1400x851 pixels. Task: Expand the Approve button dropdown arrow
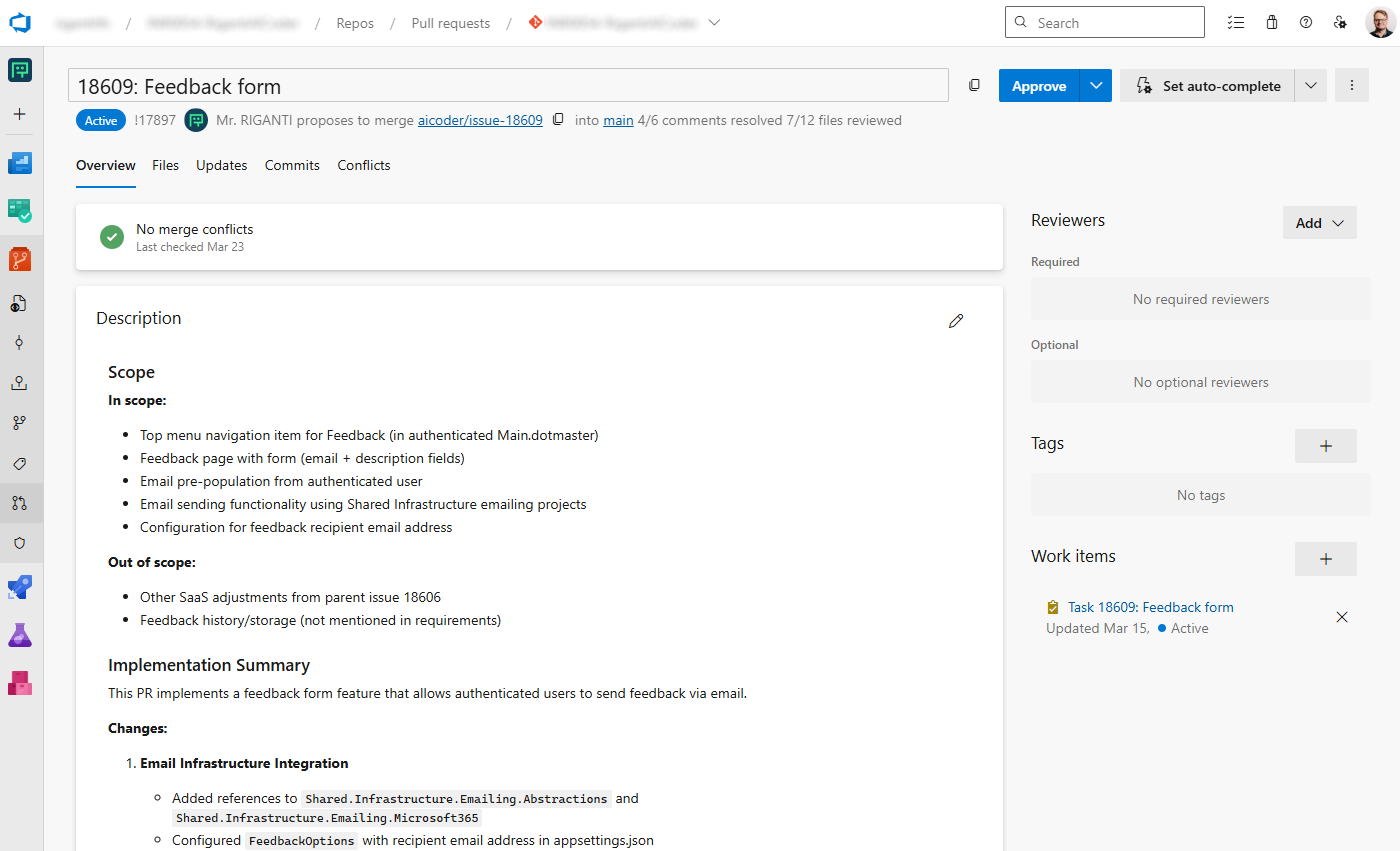pyautogui.click(x=1096, y=86)
